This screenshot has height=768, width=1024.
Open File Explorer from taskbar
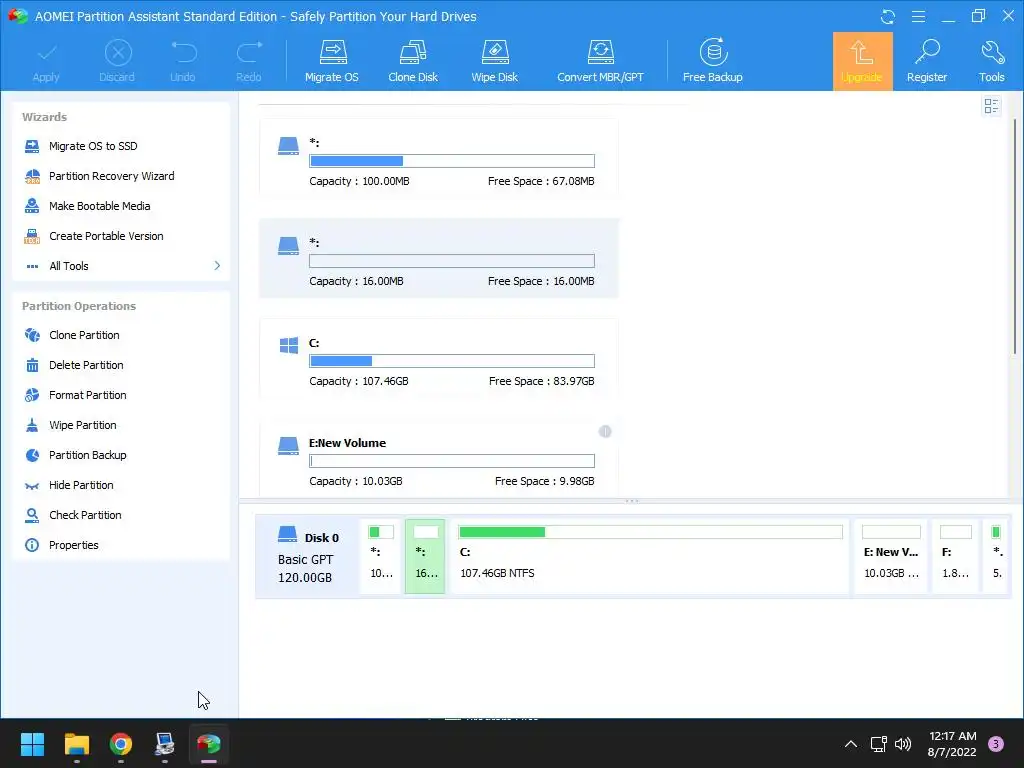pyautogui.click(x=76, y=744)
